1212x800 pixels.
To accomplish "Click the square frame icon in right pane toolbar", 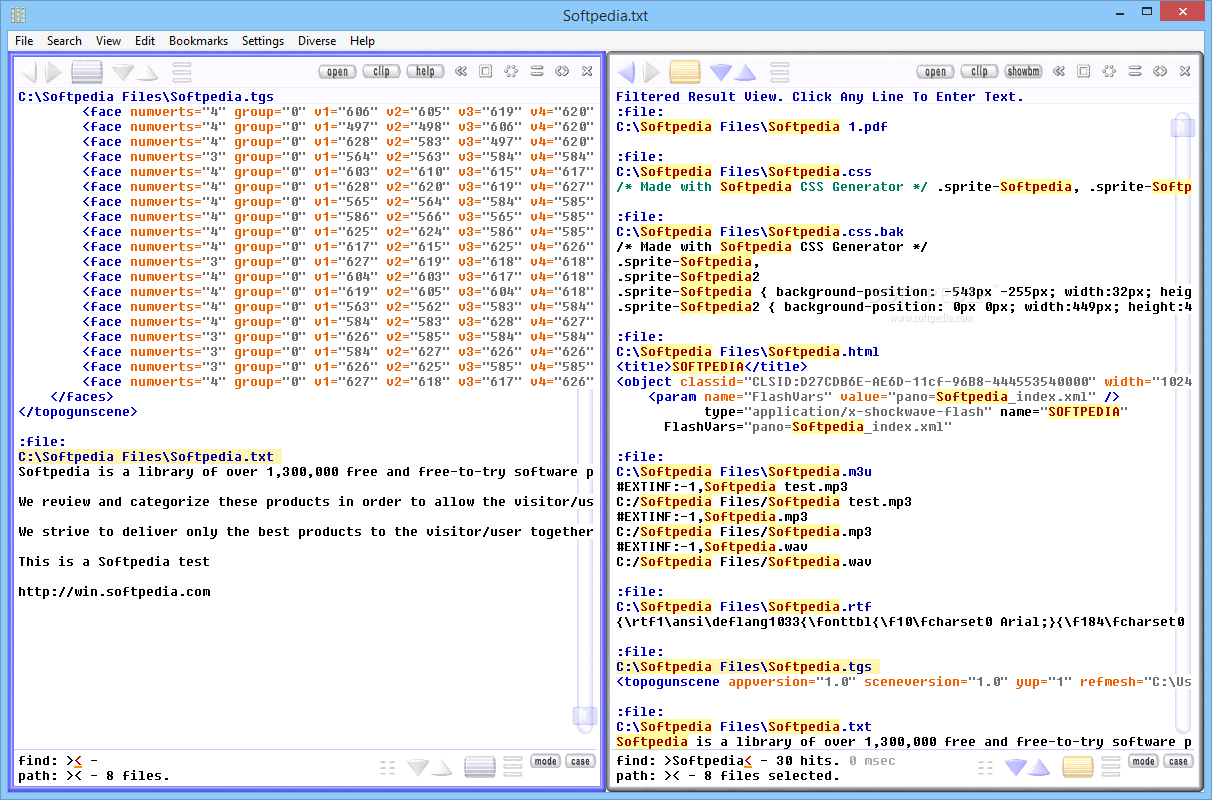I will pos(1084,71).
